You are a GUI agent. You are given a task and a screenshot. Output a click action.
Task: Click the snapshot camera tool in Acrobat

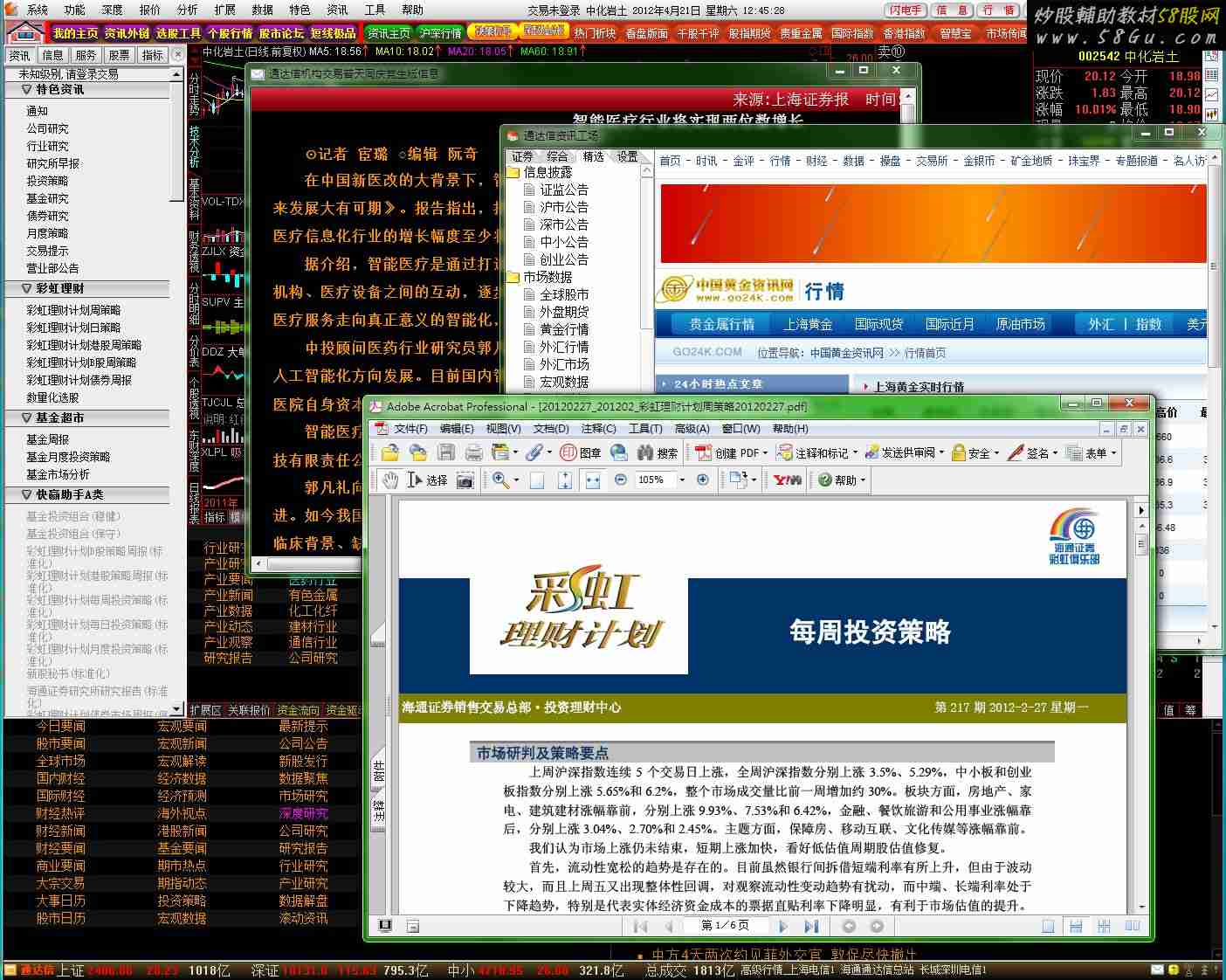point(465,480)
